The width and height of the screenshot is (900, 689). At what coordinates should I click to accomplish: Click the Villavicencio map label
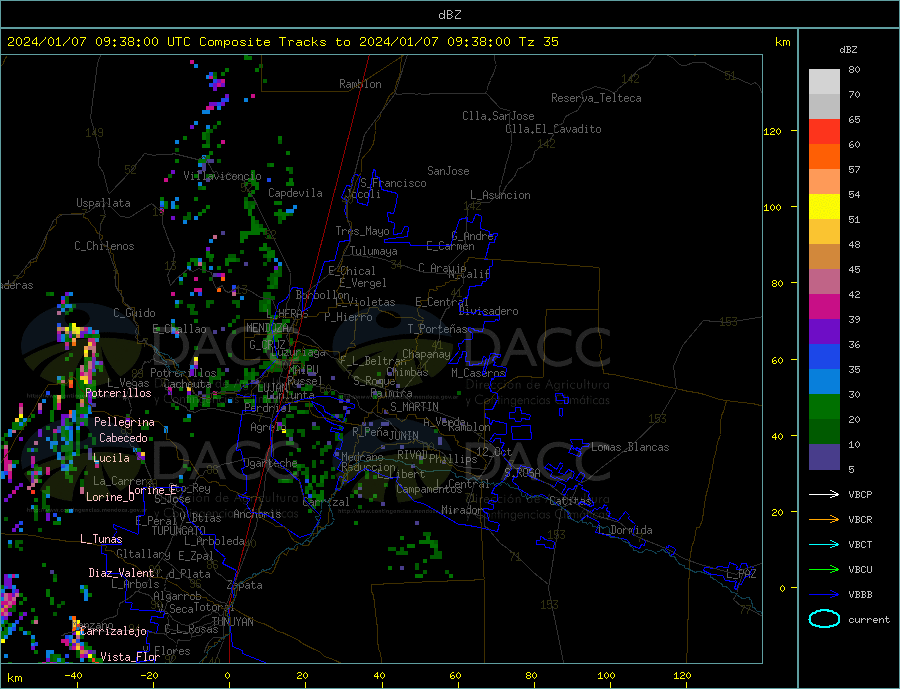(222, 176)
